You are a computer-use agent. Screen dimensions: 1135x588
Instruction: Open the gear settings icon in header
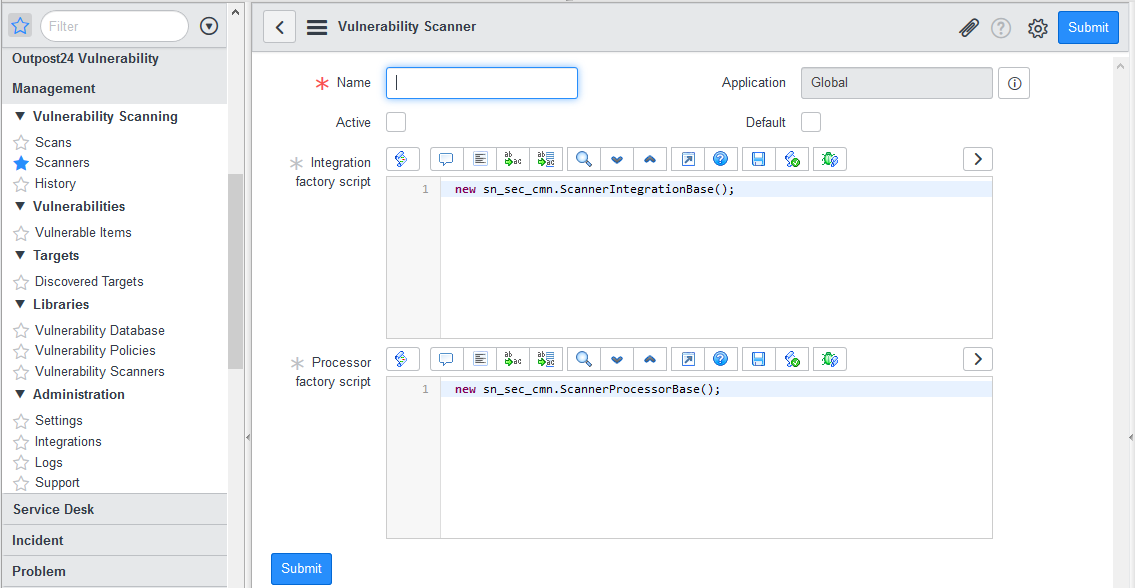coord(1037,28)
